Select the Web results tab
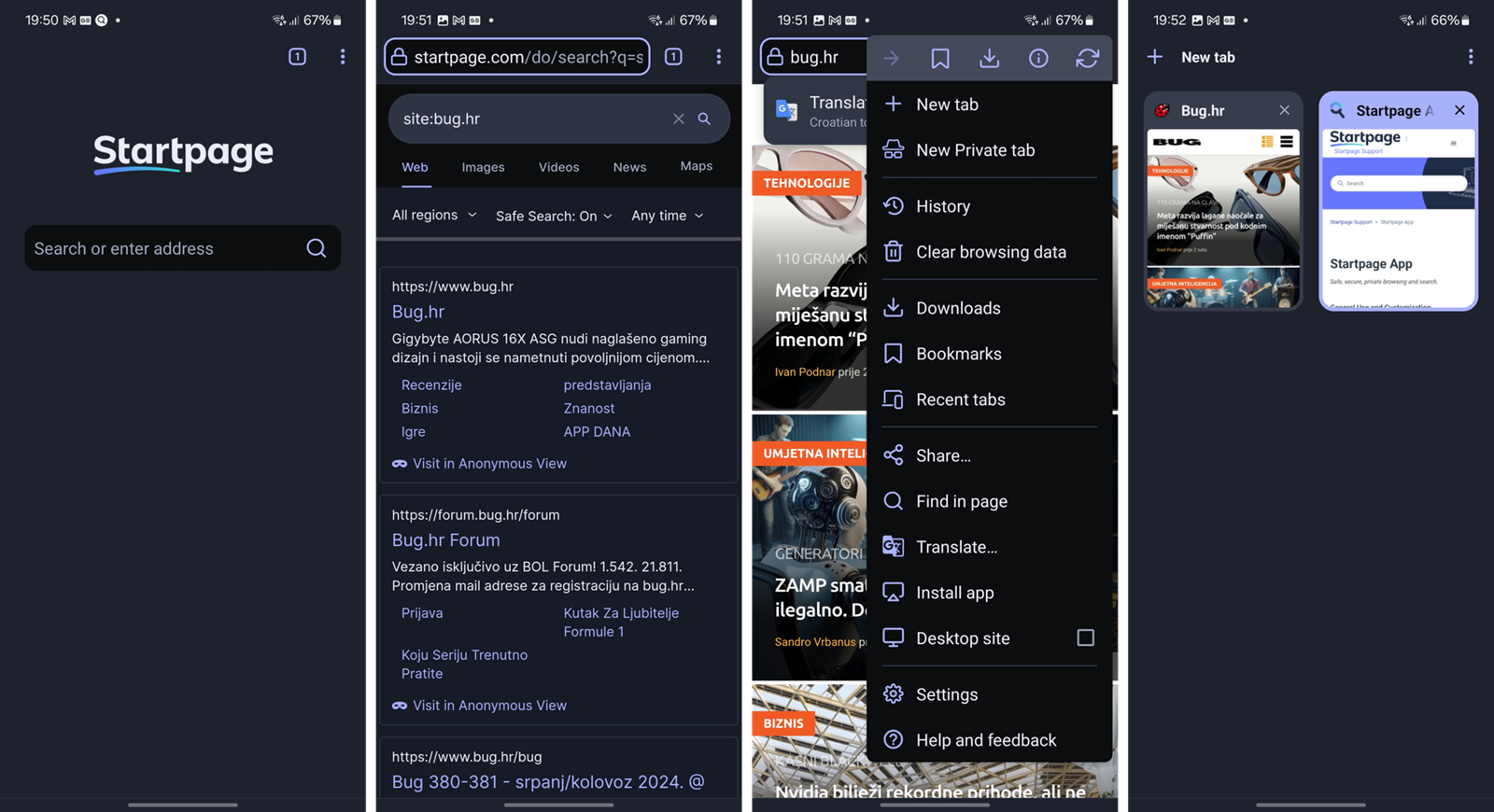The image size is (1494, 812). (415, 167)
